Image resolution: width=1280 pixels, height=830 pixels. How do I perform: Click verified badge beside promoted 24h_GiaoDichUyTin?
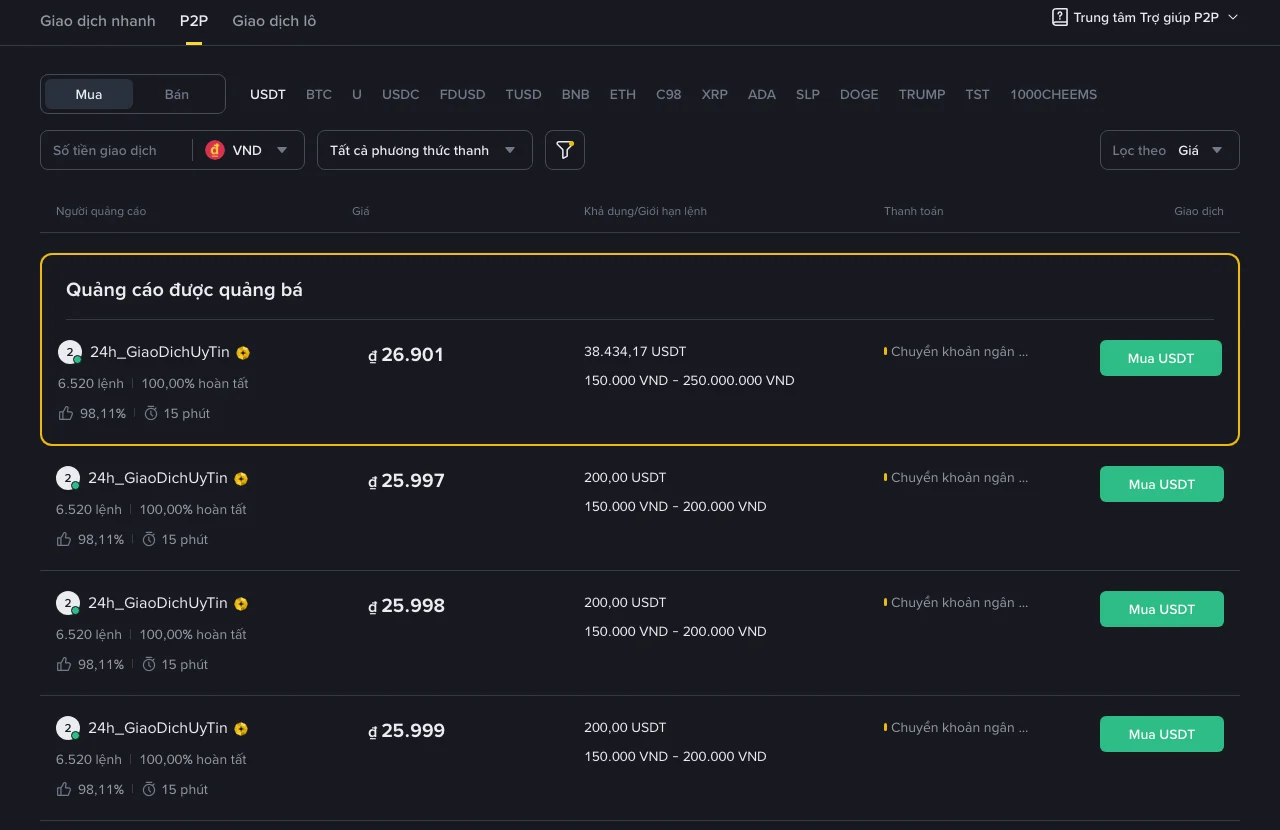point(243,353)
